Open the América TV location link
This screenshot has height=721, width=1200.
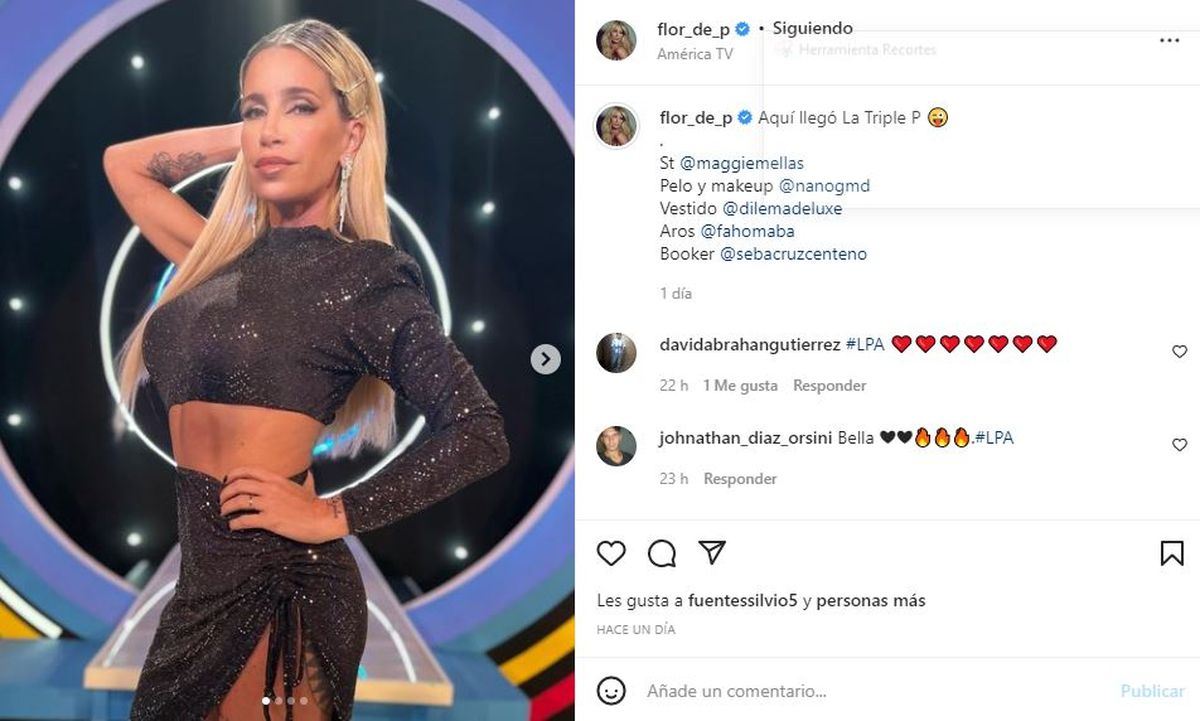[695, 54]
